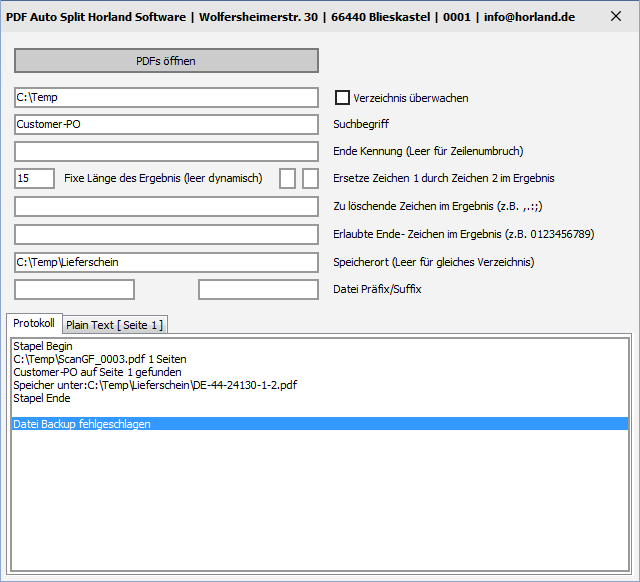The width and height of the screenshot is (640, 582).
Task: Select the second Ersetze Zeichen box
Action: pos(310,178)
